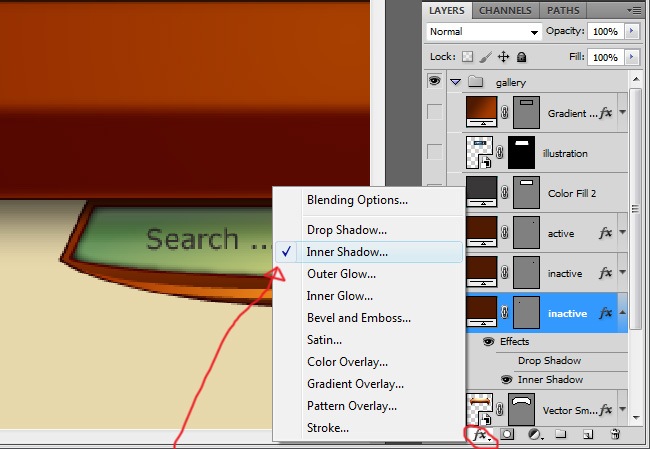Viewport: 650px width, 449px height.
Task: Collapse the gallery group triangle
Action: (455, 82)
